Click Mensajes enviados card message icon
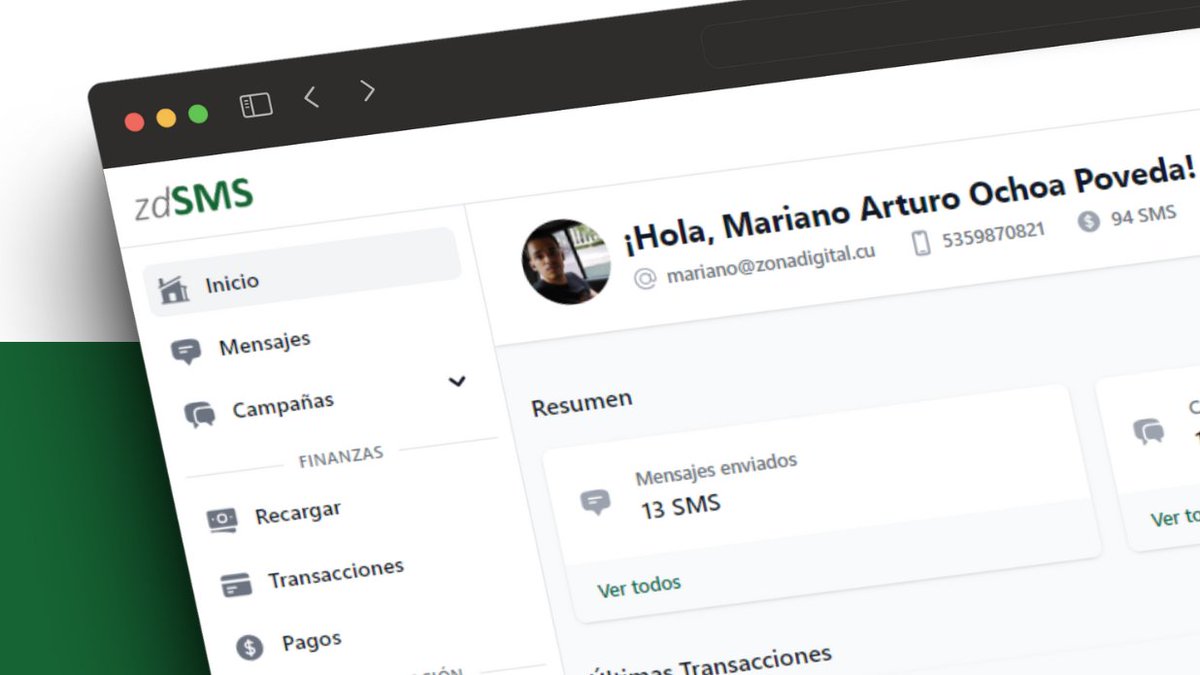 point(596,501)
